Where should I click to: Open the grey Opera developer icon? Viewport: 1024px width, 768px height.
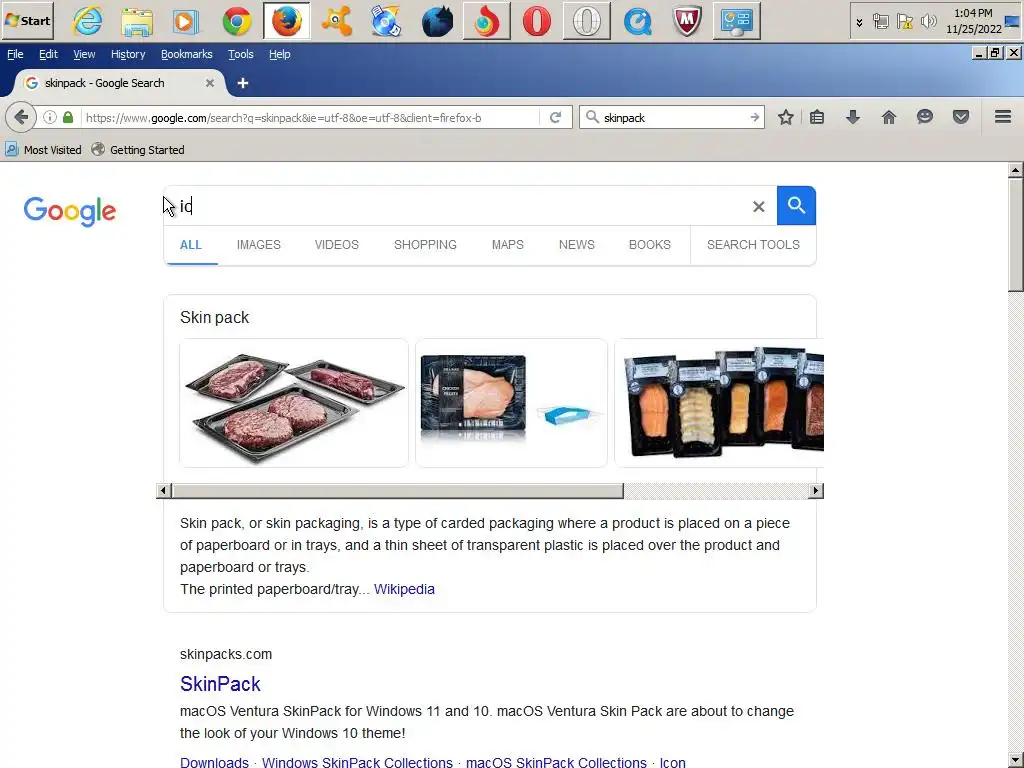(586, 21)
